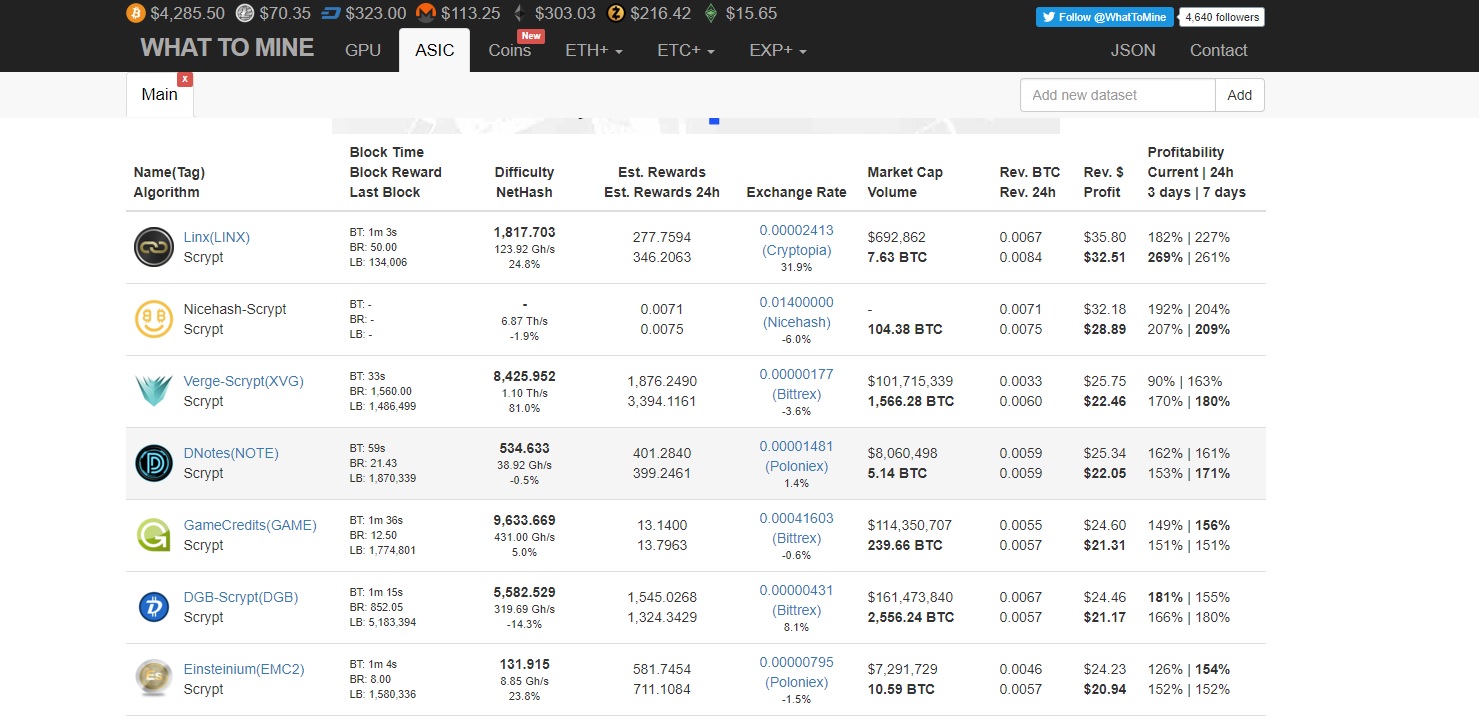This screenshot has width=1479, height=724.
Task: Click the Market Cap column header
Action: pyautogui.click(x=905, y=182)
